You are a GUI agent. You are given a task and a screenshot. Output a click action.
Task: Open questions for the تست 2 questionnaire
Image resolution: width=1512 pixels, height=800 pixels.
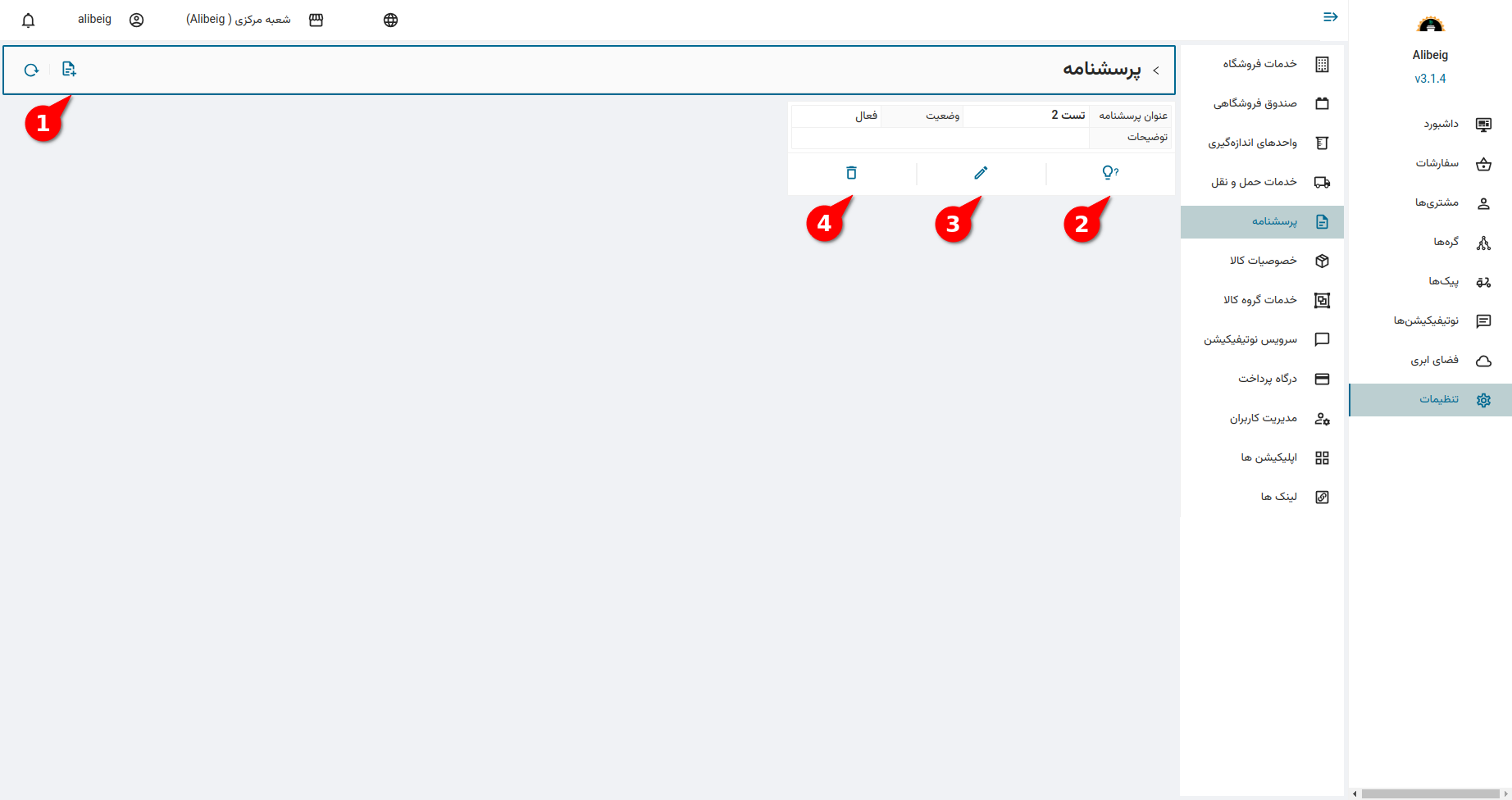1110,173
